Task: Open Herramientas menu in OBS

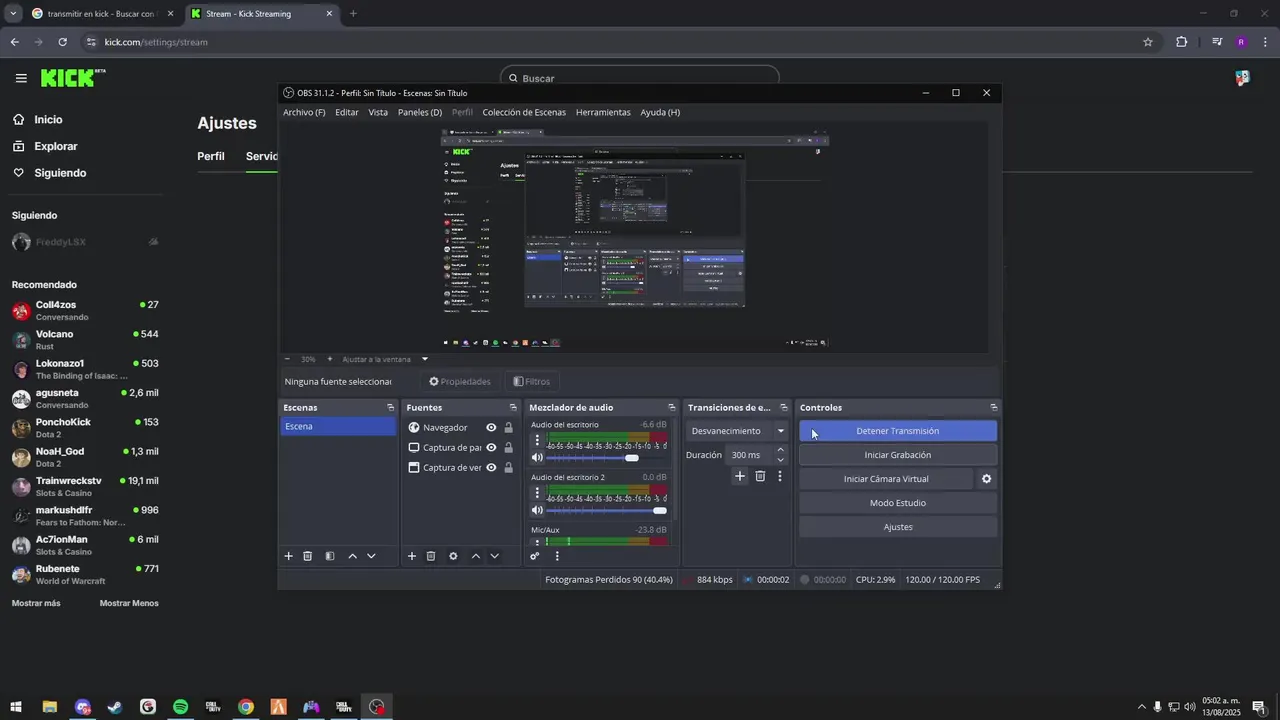Action: [603, 112]
